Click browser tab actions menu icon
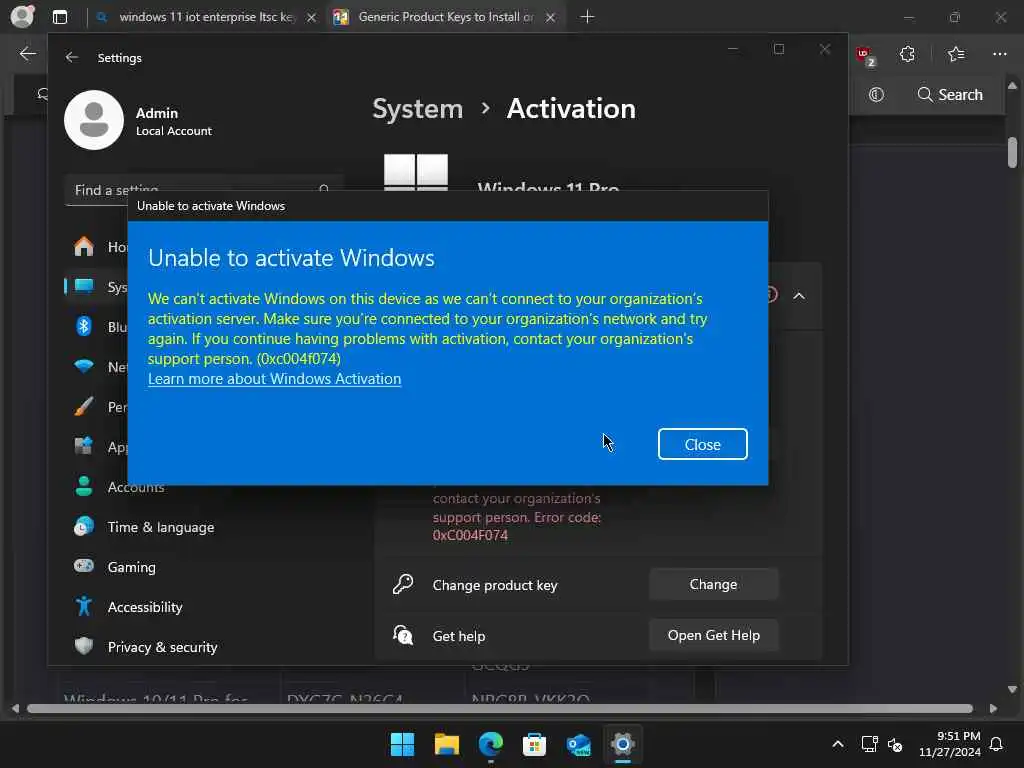1024x768 pixels. coord(59,17)
